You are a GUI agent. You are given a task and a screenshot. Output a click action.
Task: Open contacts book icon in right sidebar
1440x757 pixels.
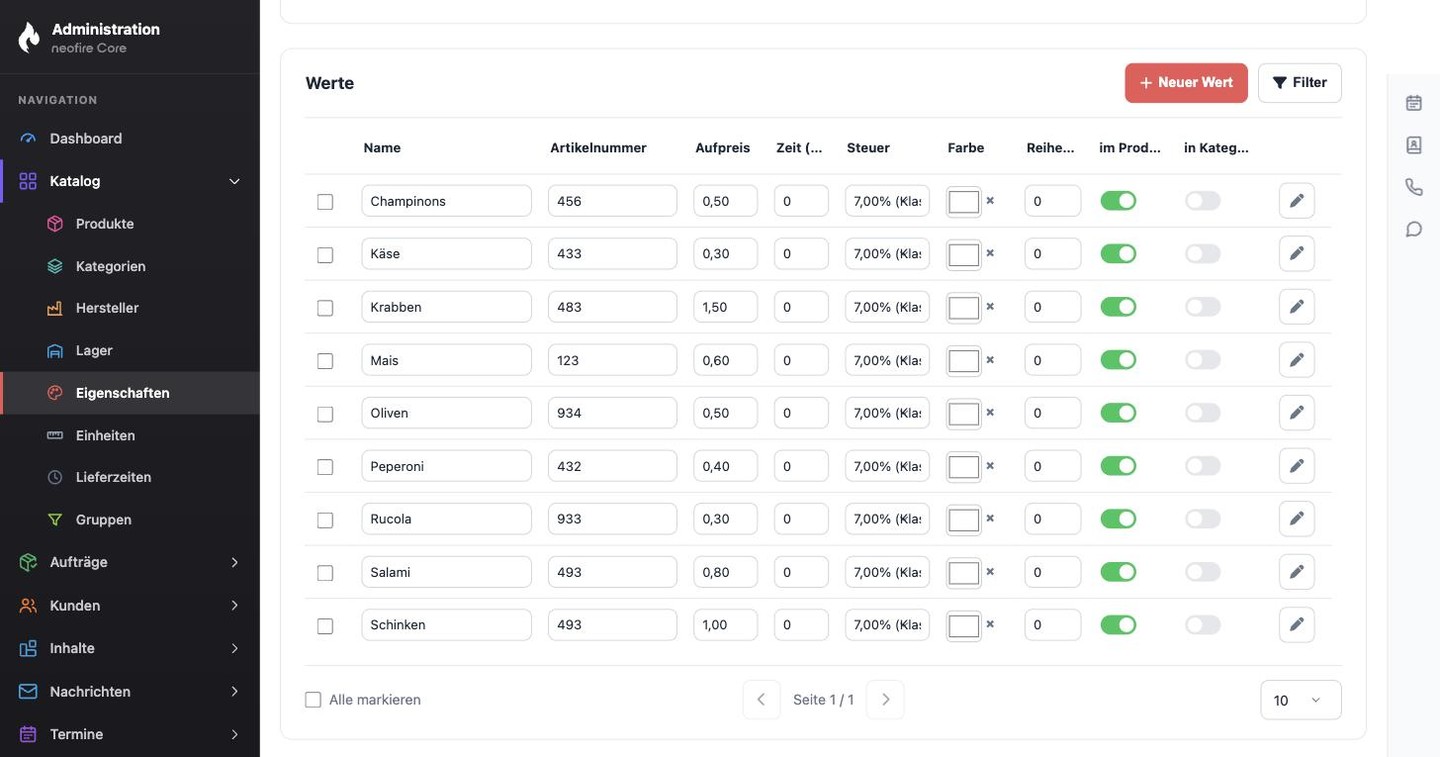[x=1414, y=145]
